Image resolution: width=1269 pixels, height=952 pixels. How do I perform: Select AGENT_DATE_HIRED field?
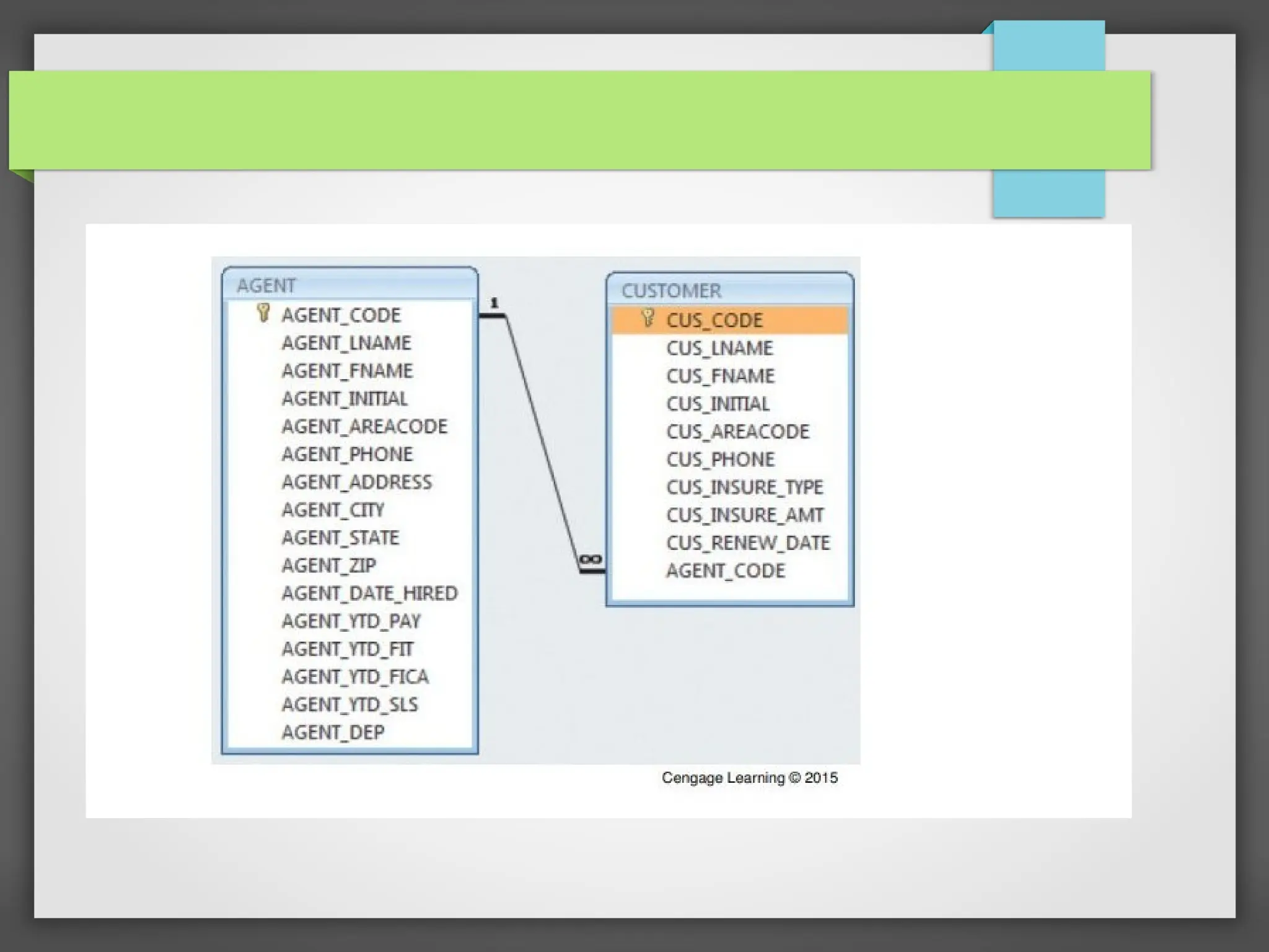pos(369,593)
